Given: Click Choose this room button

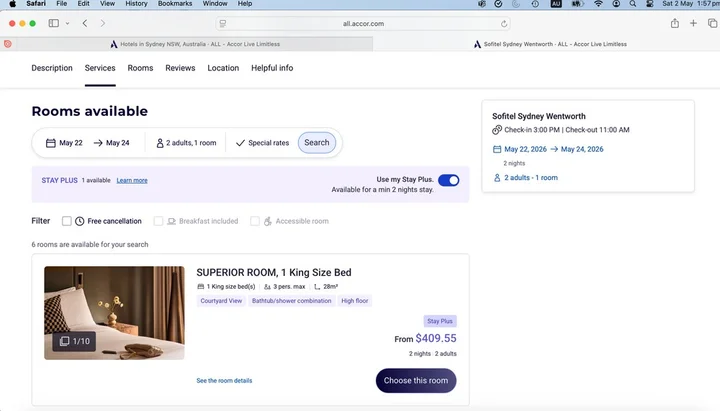Looking at the screenshot, I should 416,381.
